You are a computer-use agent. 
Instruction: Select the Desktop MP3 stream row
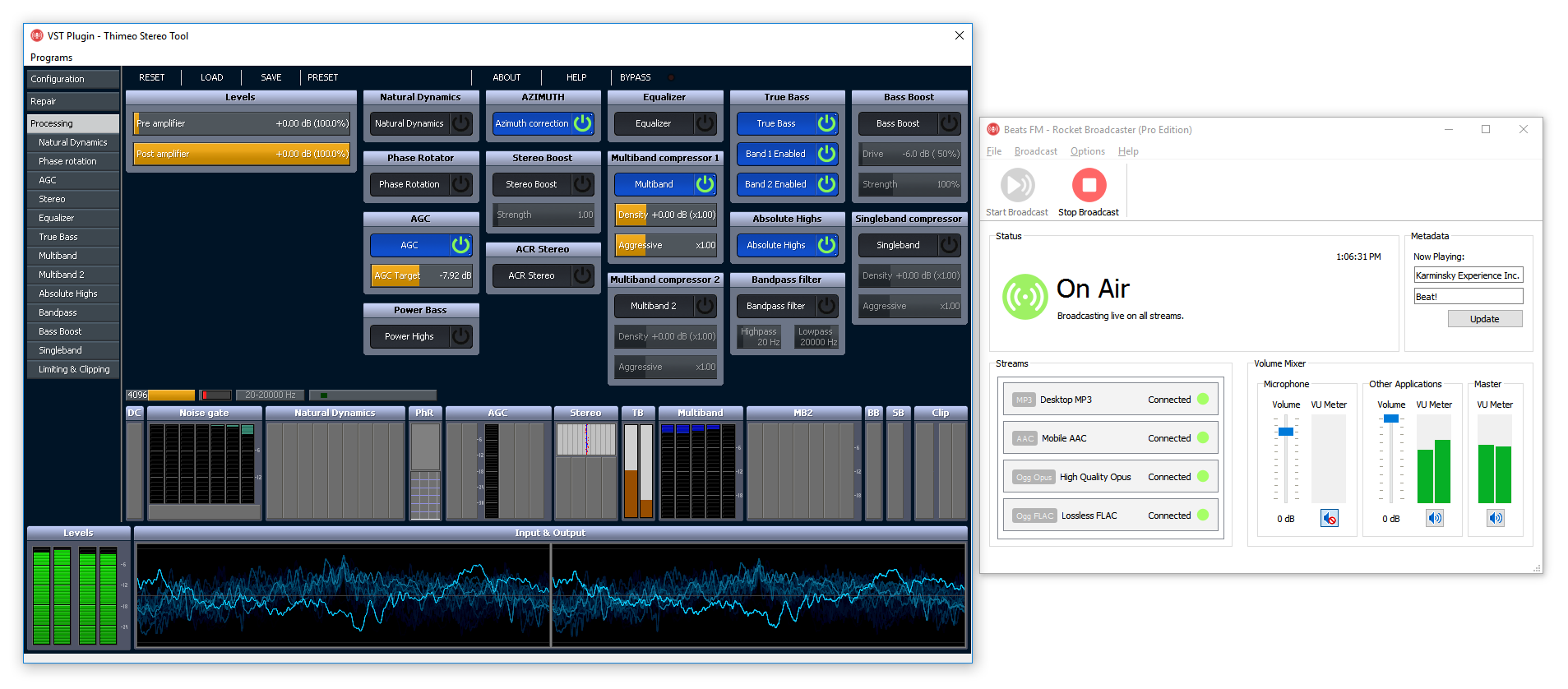tap(1110, 400)
